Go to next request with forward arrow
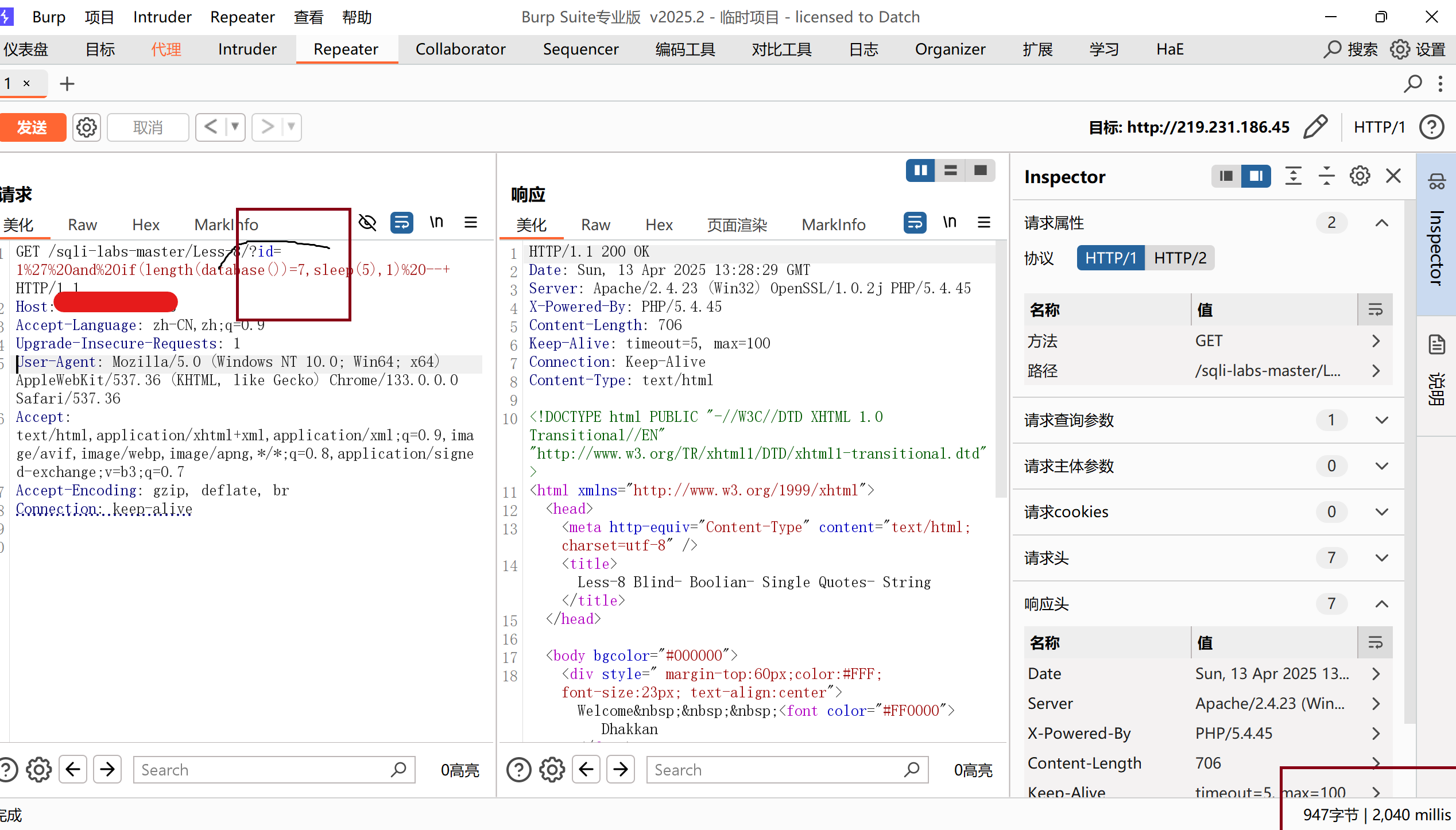 [267, 126]
